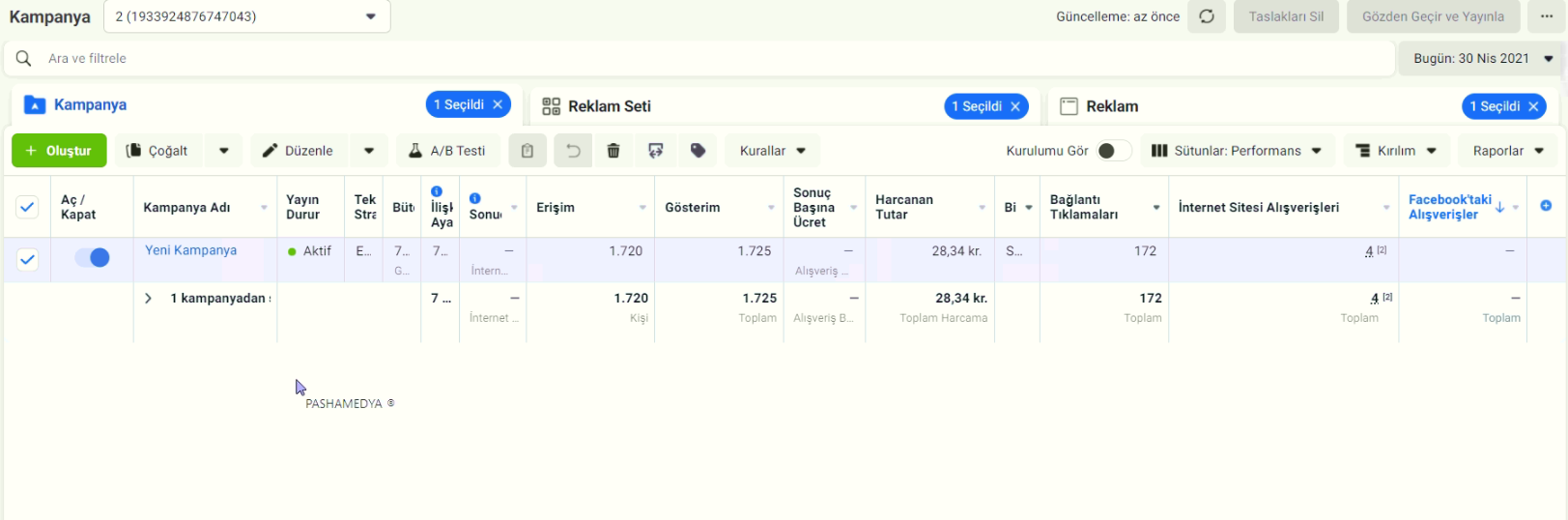
Task: Click the Ara ve filtrele search field
Action: point(699,58)
